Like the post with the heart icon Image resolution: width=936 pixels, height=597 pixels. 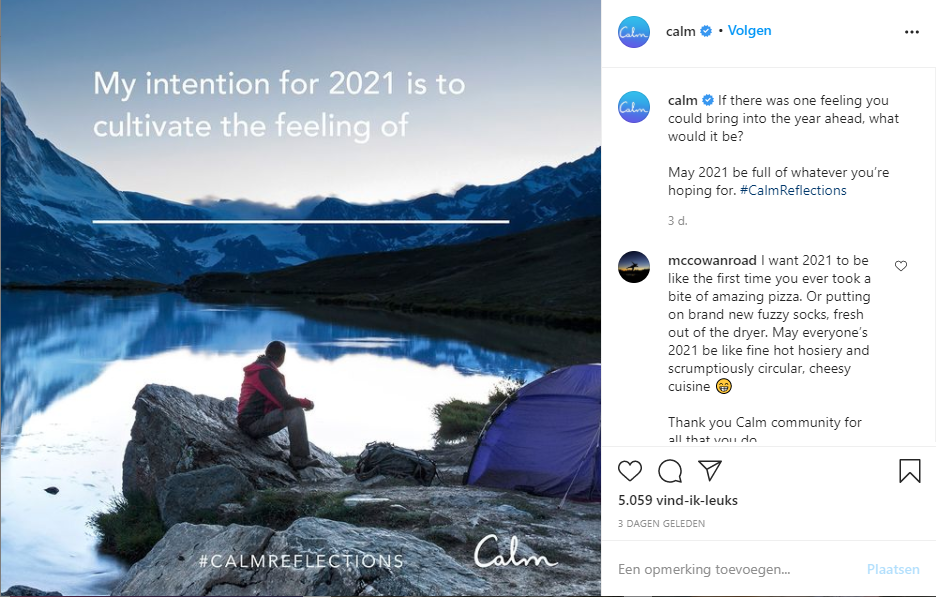(630, 471)
